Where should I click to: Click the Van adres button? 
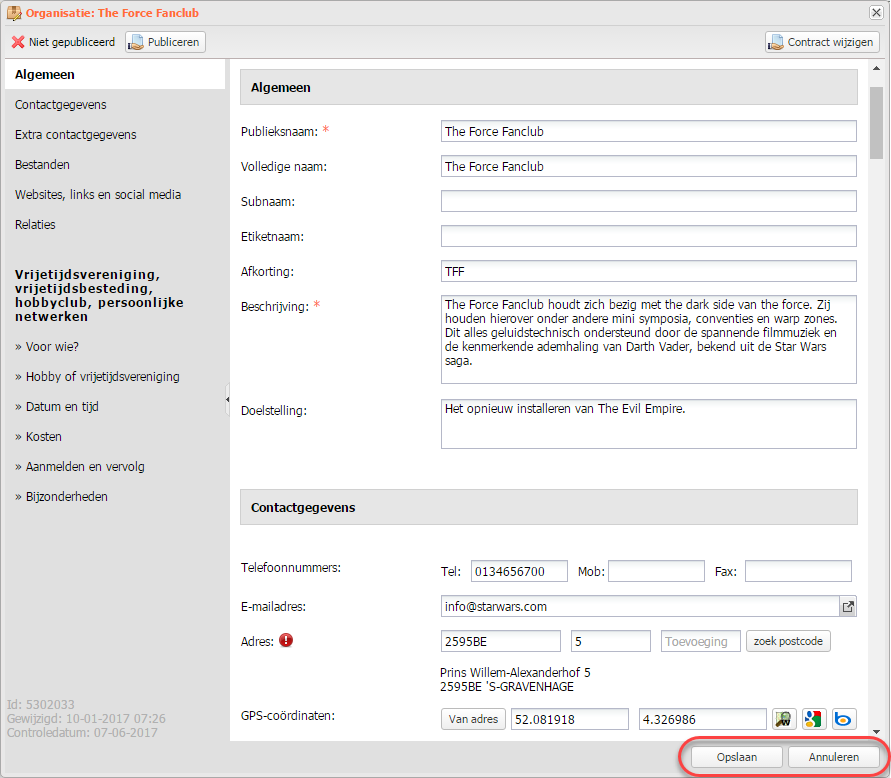[x=473, y=719]
